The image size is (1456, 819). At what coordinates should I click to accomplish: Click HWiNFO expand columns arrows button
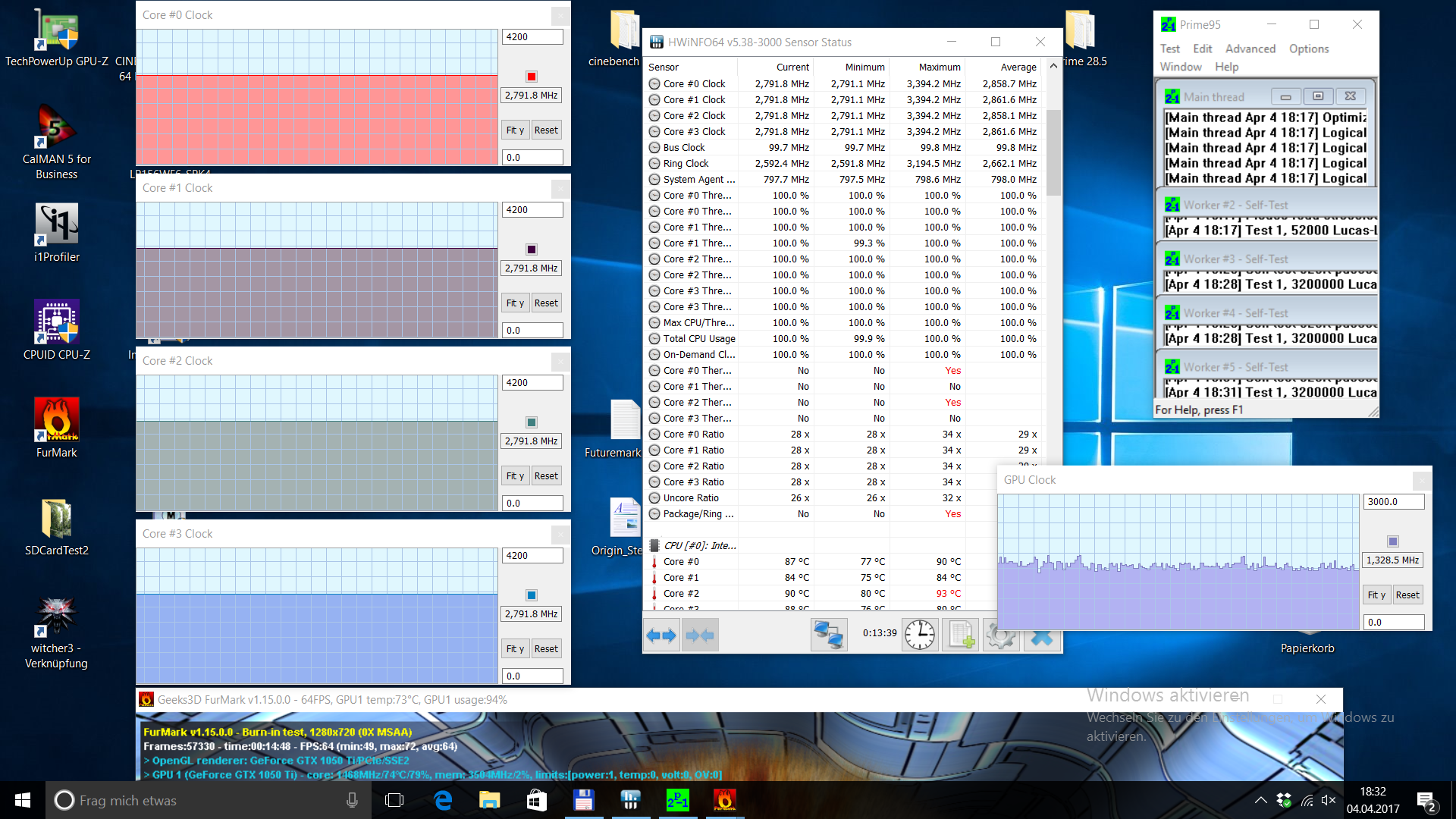point(661,635)
